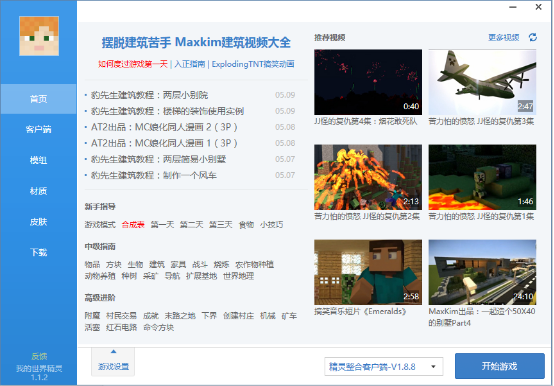
Task: Refresh the recommended videos list
Action: click(532, 37)
